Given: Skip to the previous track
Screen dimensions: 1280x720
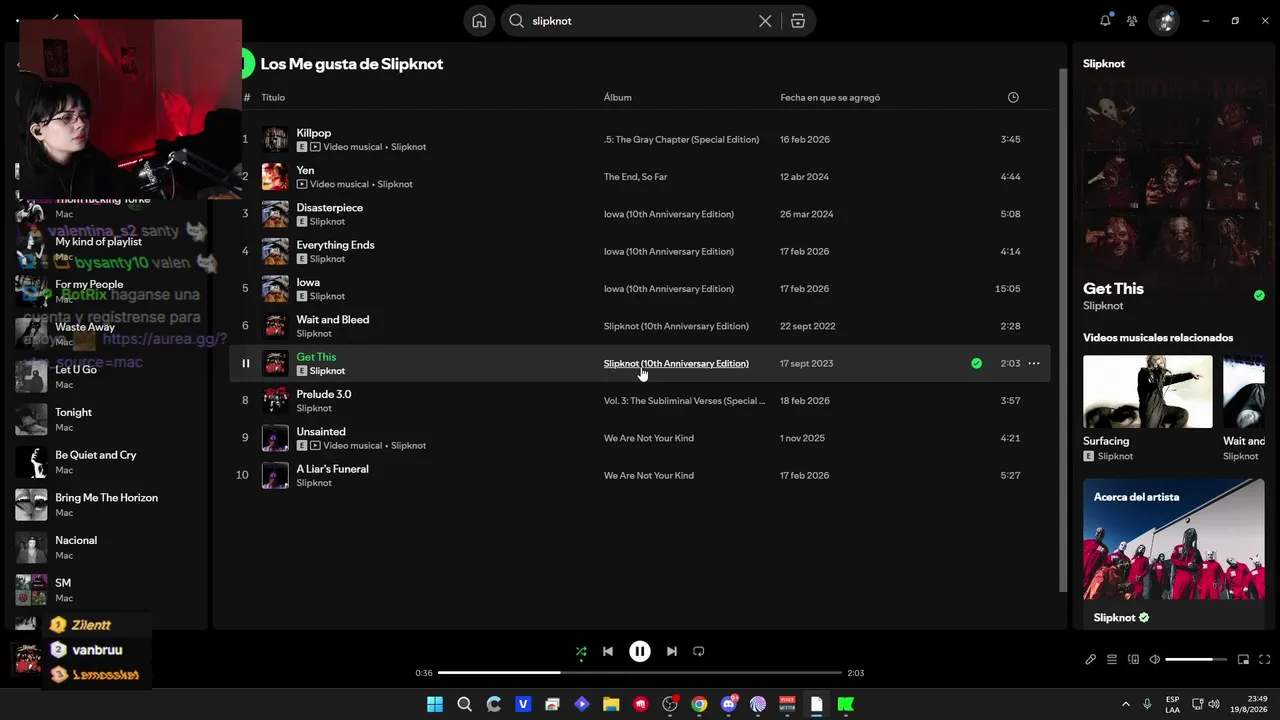Looking at the screenshot, I should pos(608,651).
